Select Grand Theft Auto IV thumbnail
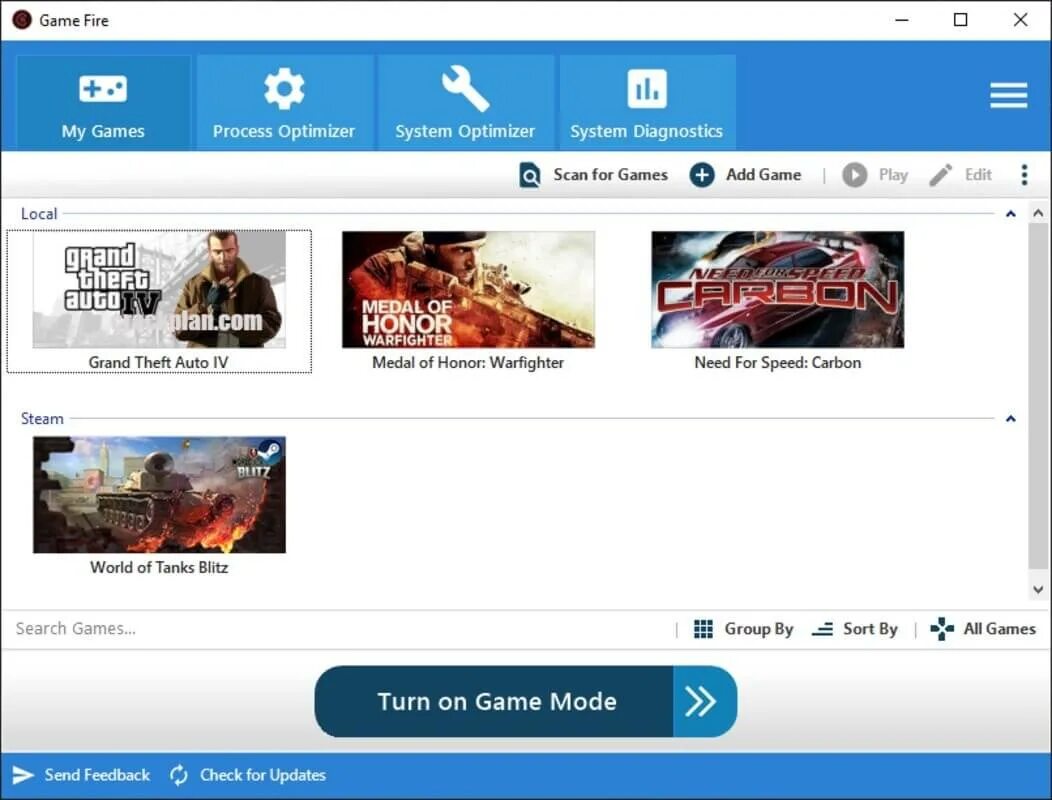 coord(159,289)
